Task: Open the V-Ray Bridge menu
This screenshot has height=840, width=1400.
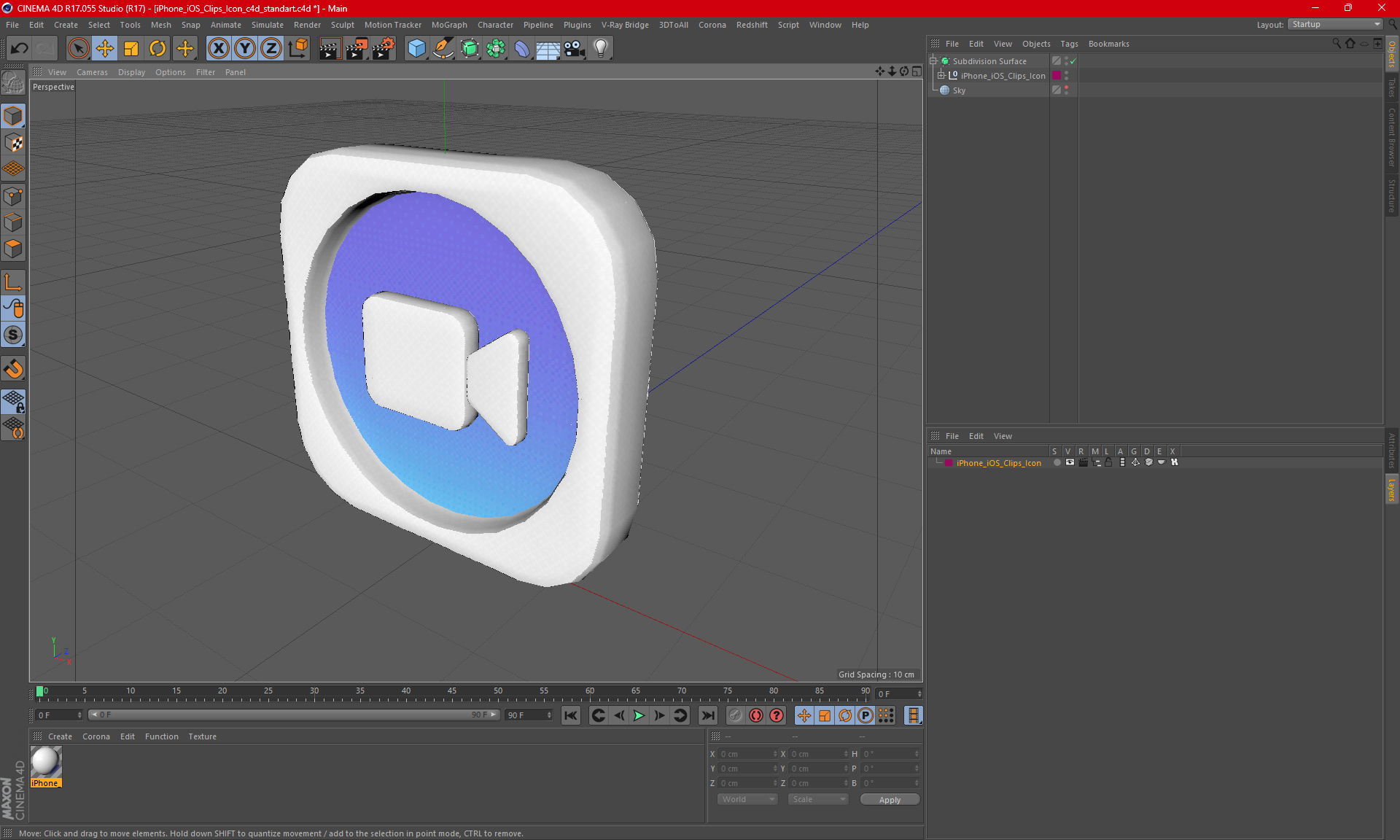Action: coord(625,25)
